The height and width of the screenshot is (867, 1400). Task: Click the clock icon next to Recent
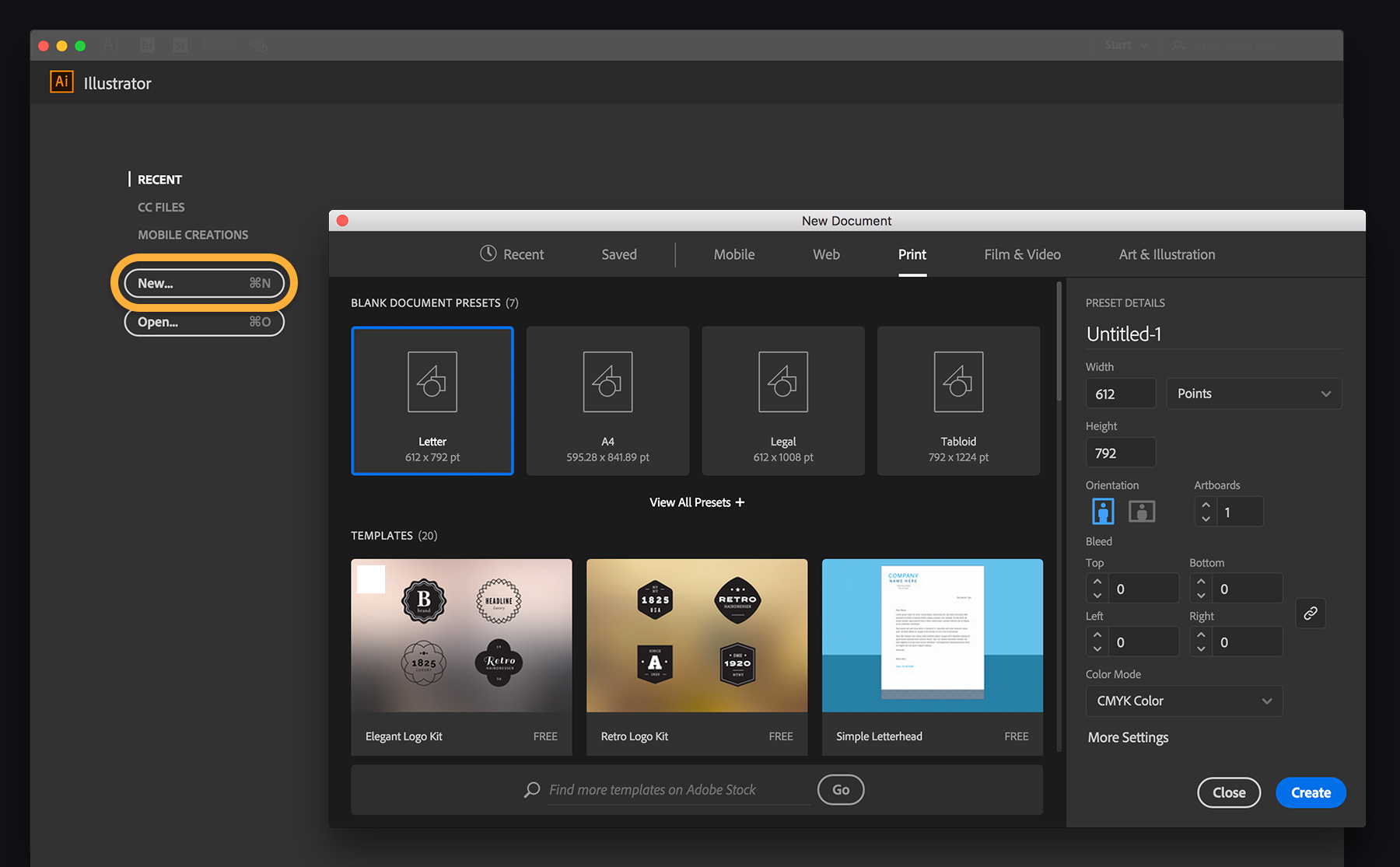tap(487, 254)
